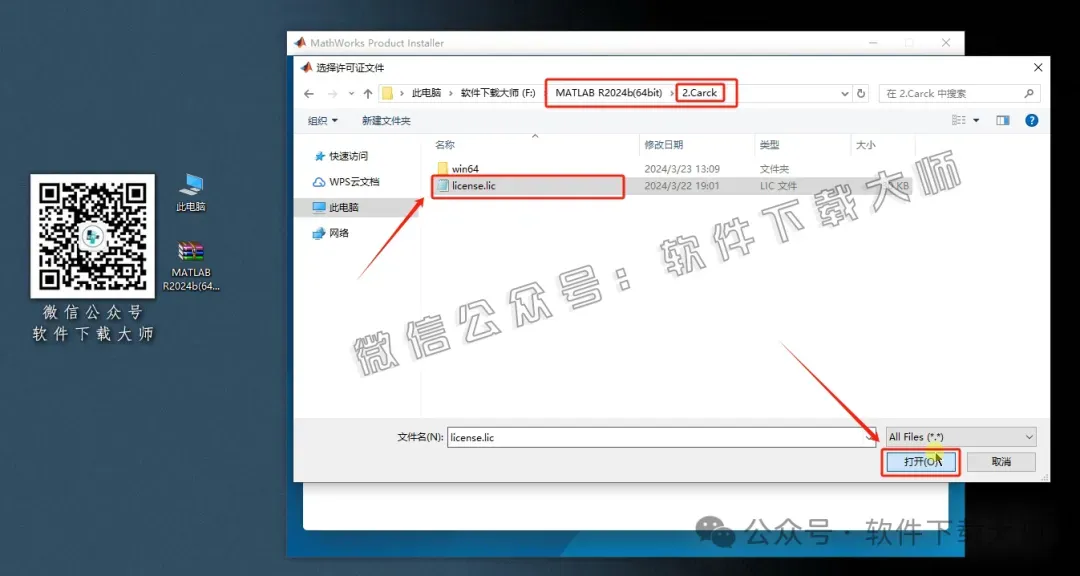1080x576 pixels.
Task: Open help with the blue question icon
Action: click(1031, 121)
